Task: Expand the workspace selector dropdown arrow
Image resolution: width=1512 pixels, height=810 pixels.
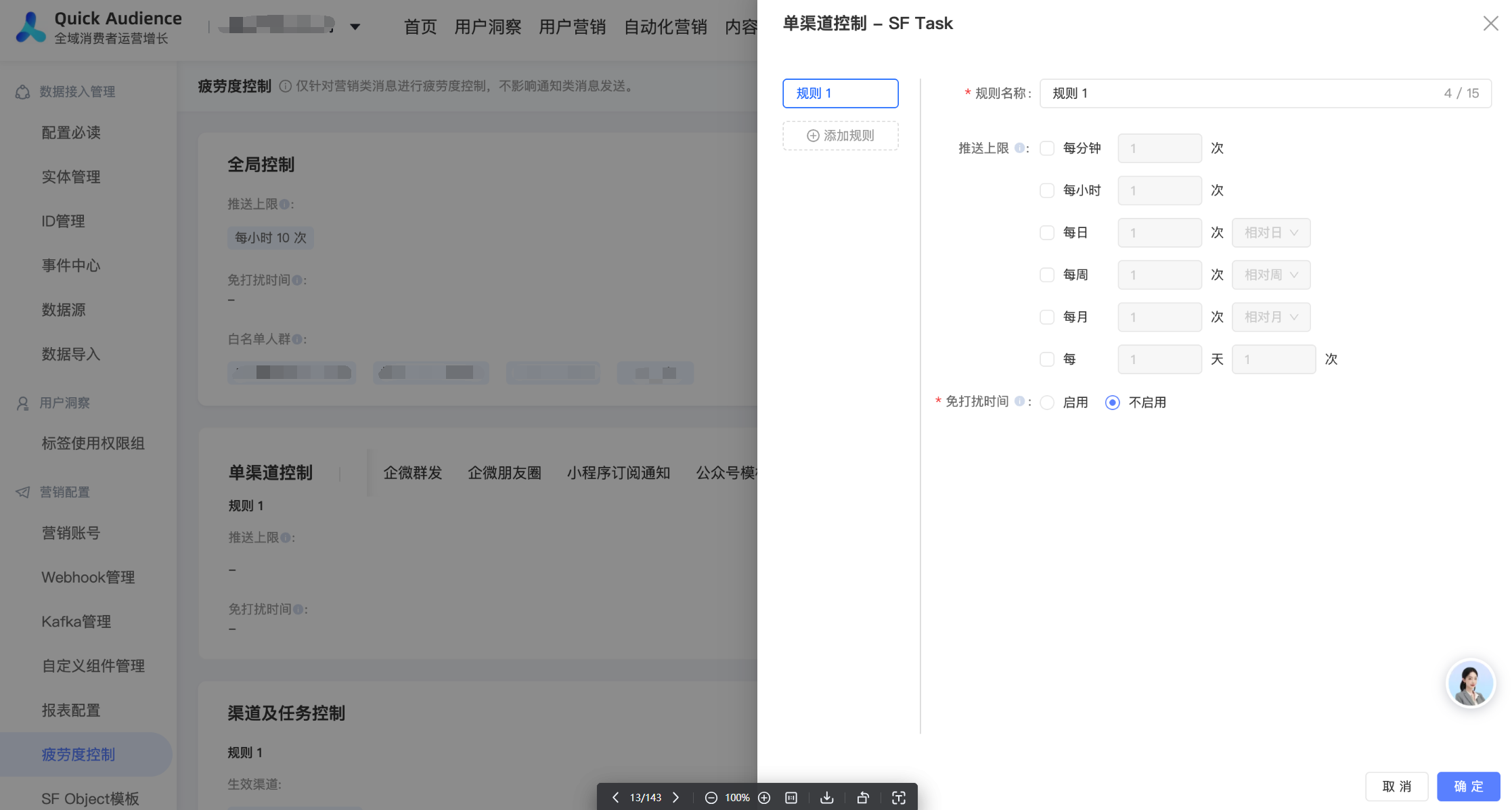Action: pyautogui.click(x=355, y=27)
